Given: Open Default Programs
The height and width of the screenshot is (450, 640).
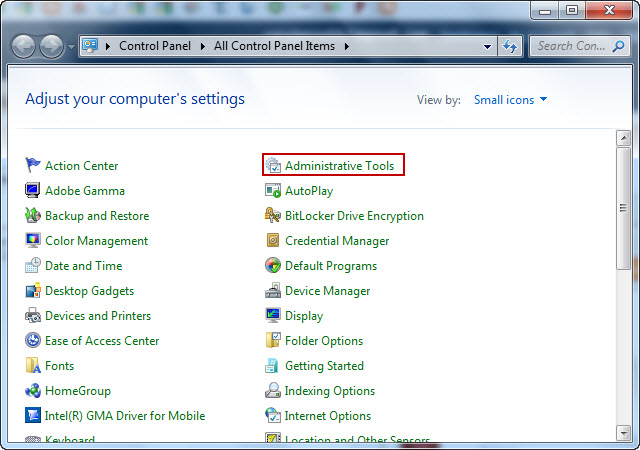Looking at the screenshot, I should click(331, 266).
